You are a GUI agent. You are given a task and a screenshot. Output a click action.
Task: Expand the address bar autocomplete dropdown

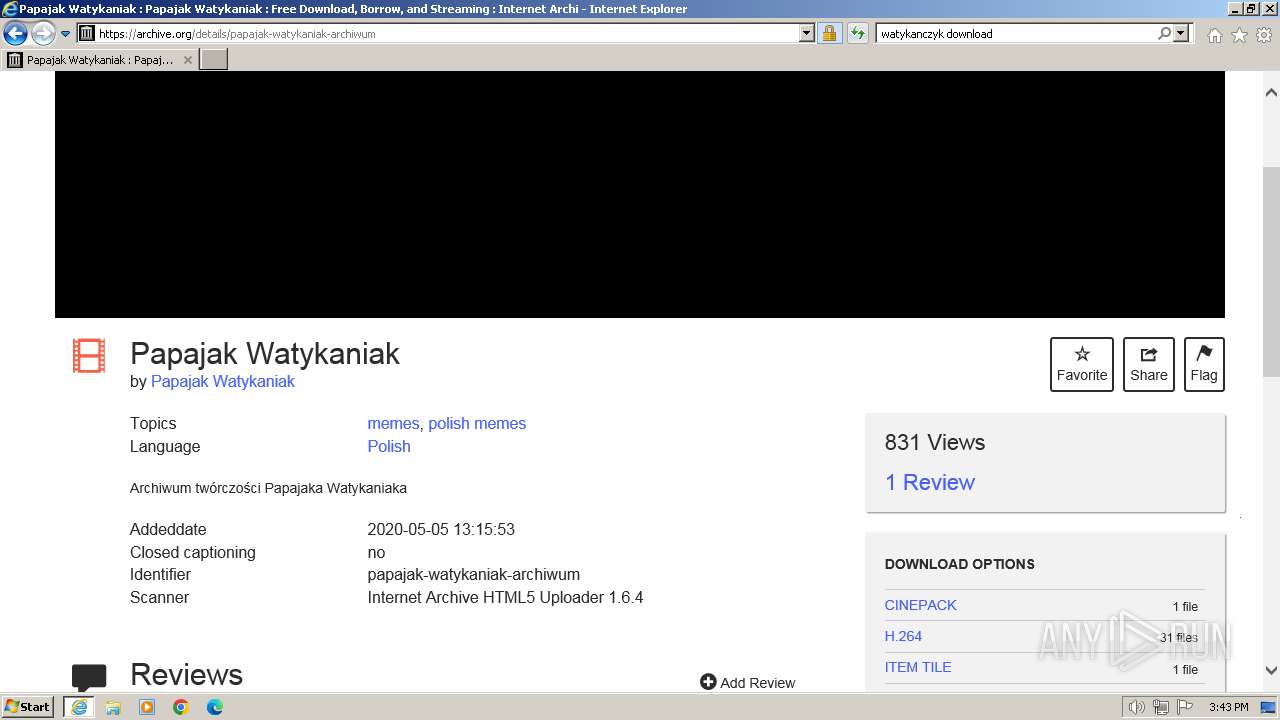click(x=807, y=33)
